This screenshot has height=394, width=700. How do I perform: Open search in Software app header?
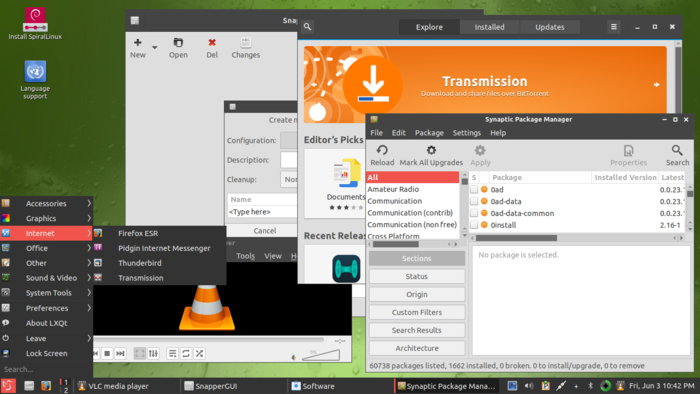(308, 27)
